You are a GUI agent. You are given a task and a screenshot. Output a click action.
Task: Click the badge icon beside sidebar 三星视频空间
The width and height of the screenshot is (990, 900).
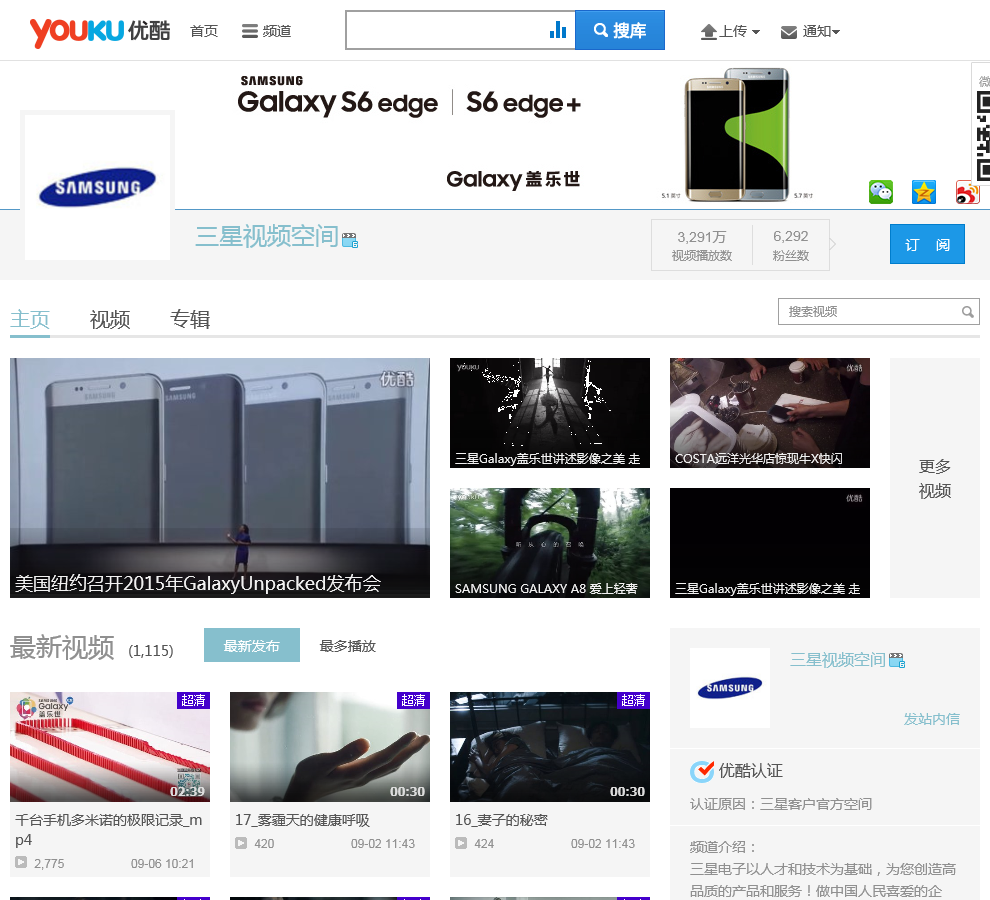point(897,661)
